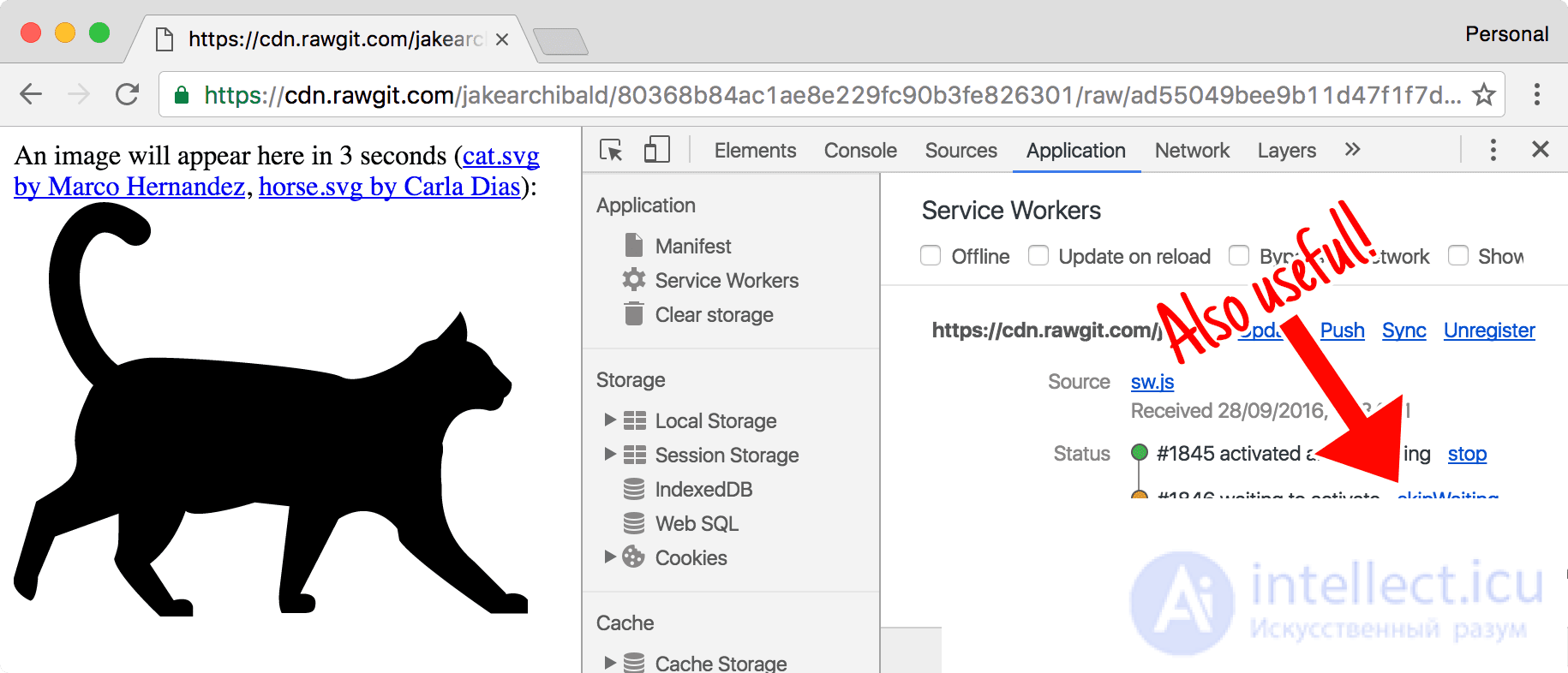
Task: Select Service Workers in sidebar
Action: (x=727, y=281)
